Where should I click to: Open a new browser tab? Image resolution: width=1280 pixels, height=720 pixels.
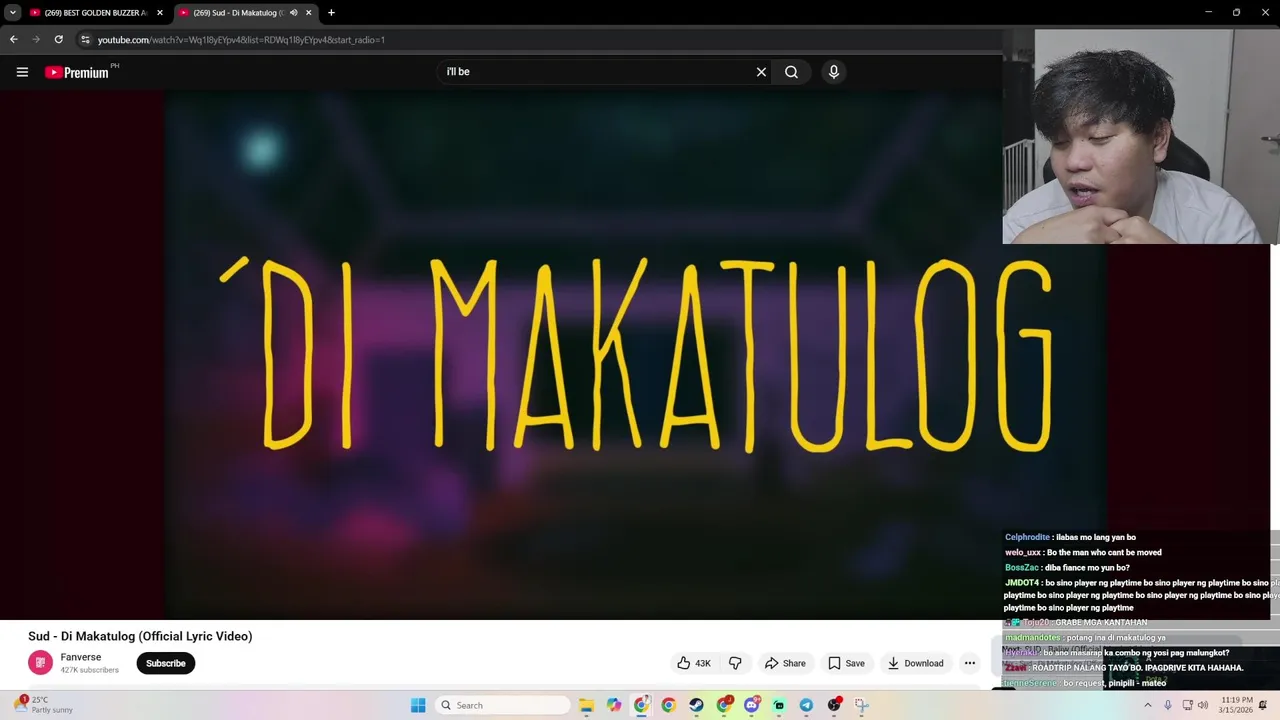[331, 13]
